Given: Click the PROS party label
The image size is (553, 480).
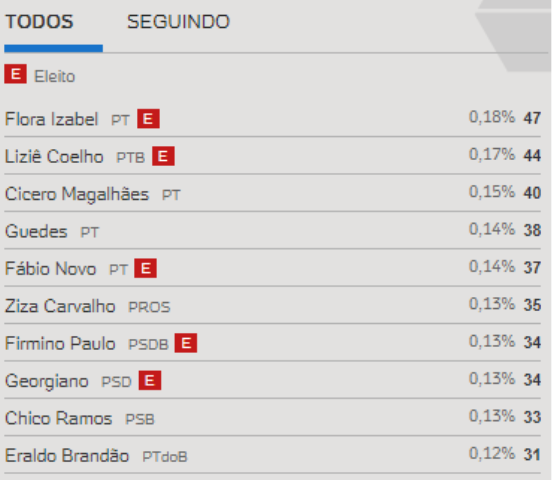Looking at the screenshot, I should (149, 307).
